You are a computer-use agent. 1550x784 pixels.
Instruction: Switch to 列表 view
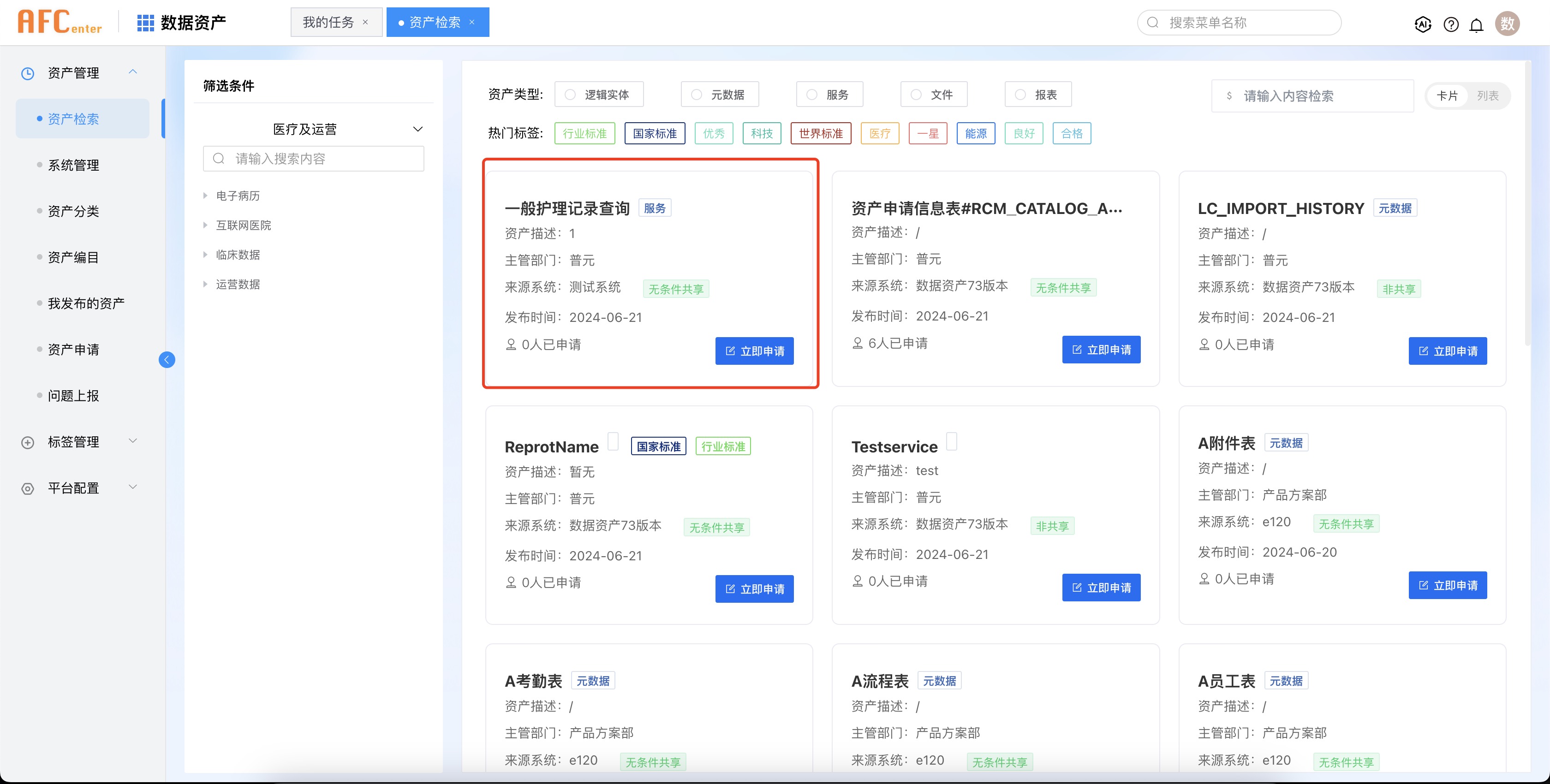[1487, 95]
